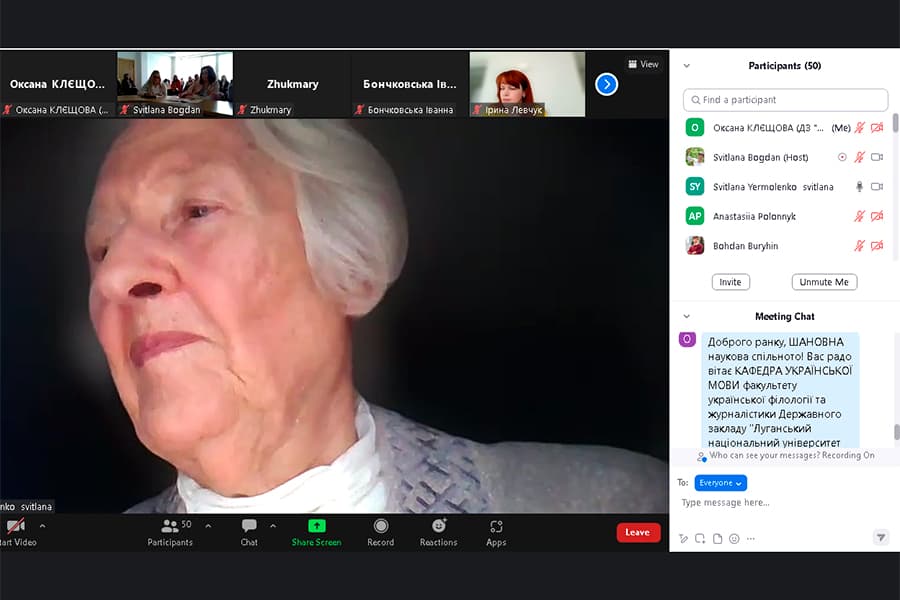The width and height of the screenshot is (900, 600).
Task: Collapse the Meeting Chat panel chevron
Action: pyautogui.click(x=686, y=316)
